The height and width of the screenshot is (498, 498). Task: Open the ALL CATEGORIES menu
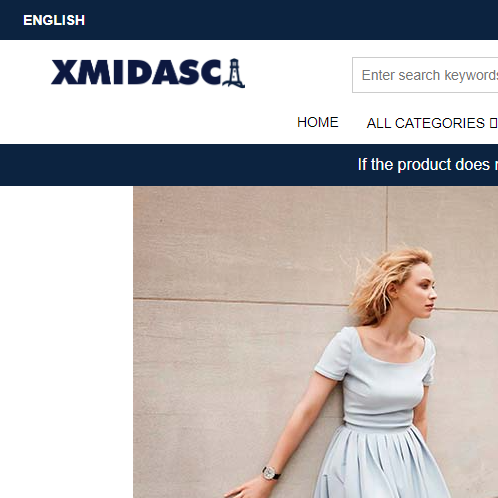pos(426,123)
